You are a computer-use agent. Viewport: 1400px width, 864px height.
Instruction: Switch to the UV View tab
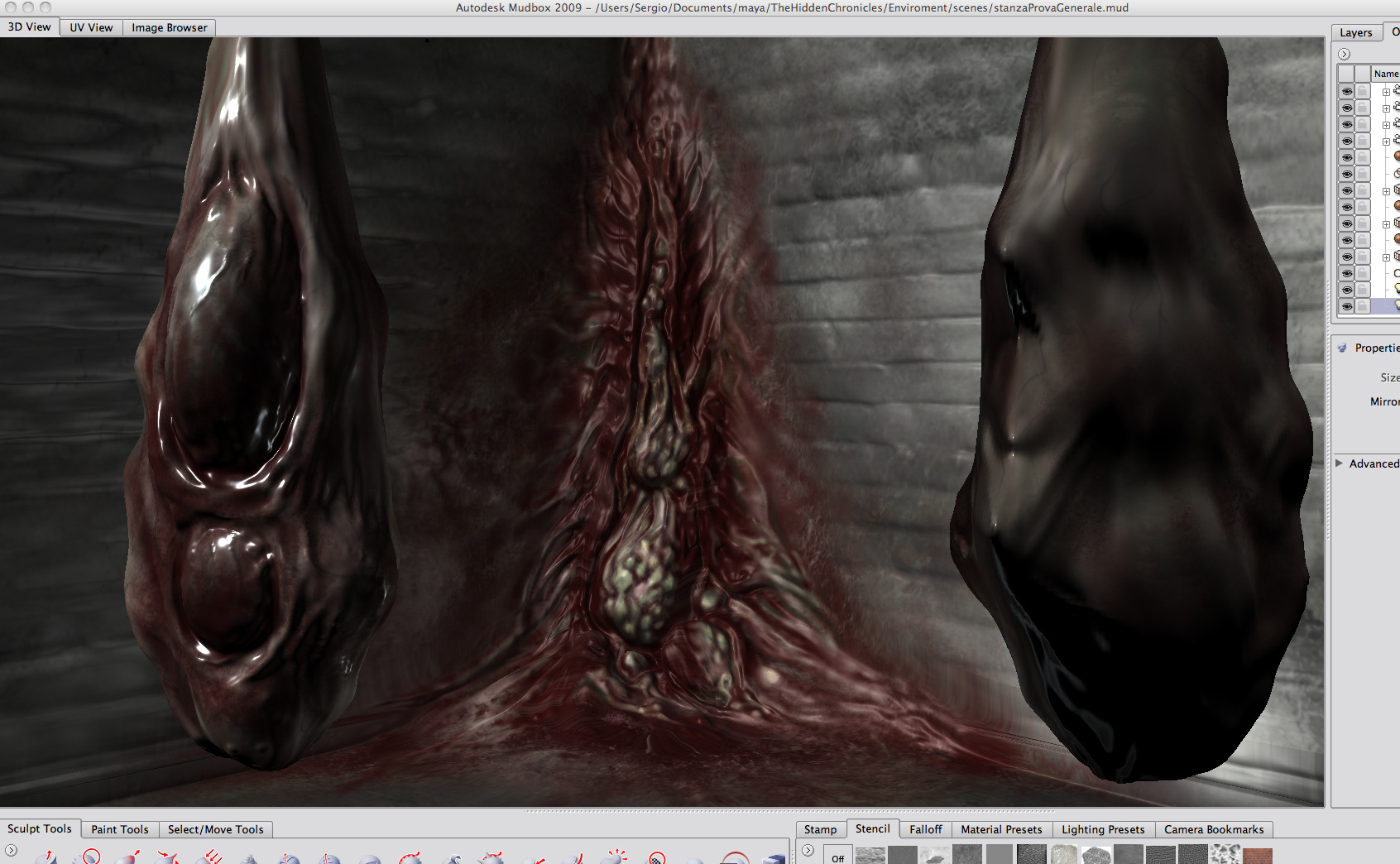tap(91, 27)
